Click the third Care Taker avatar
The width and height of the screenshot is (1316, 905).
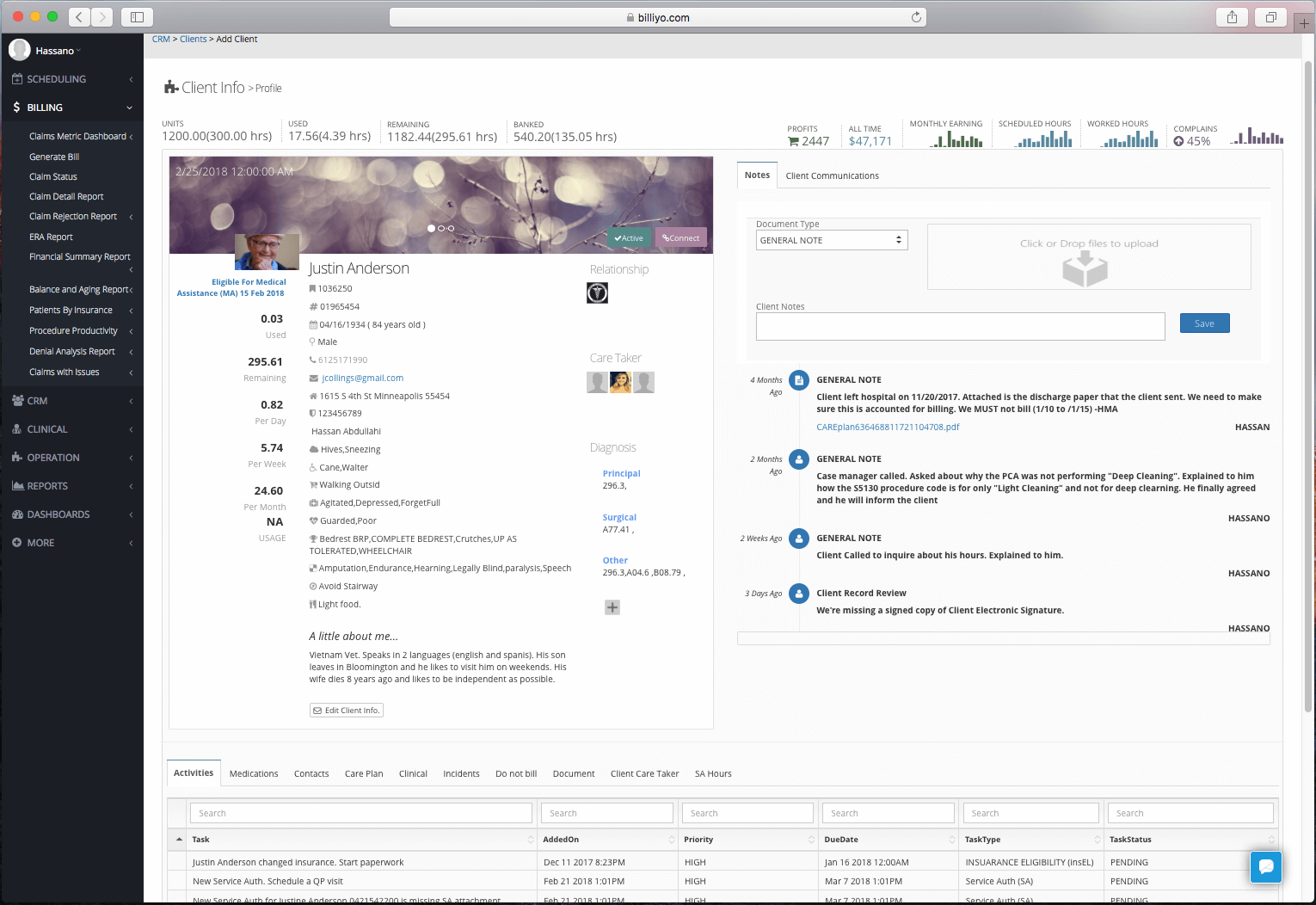643,382
